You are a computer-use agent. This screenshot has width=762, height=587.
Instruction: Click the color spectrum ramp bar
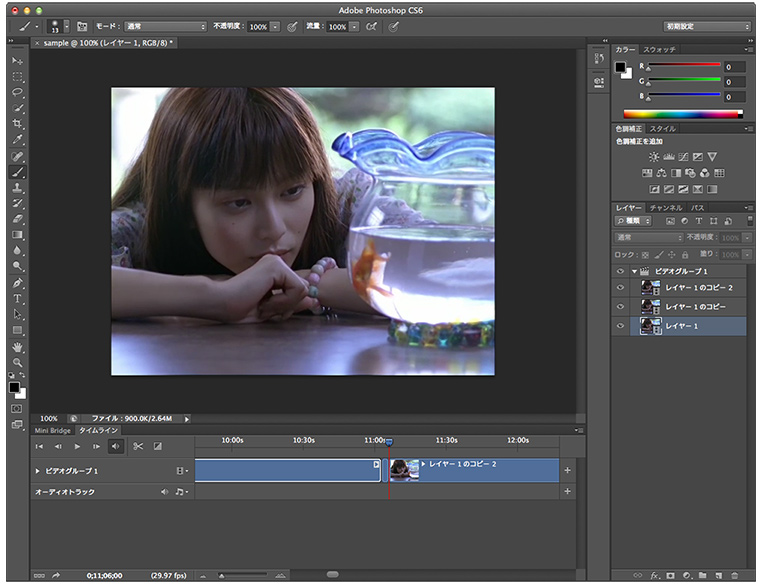click(x=683, y=114)
